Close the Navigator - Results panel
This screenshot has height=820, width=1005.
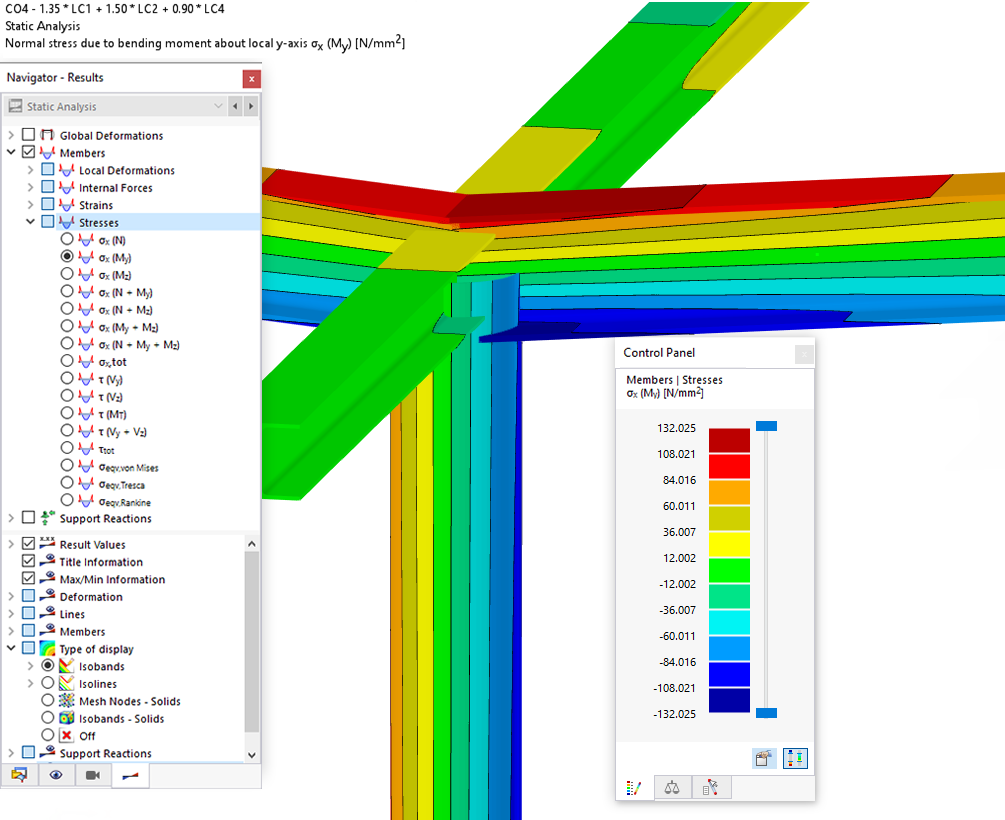(251, 79)
